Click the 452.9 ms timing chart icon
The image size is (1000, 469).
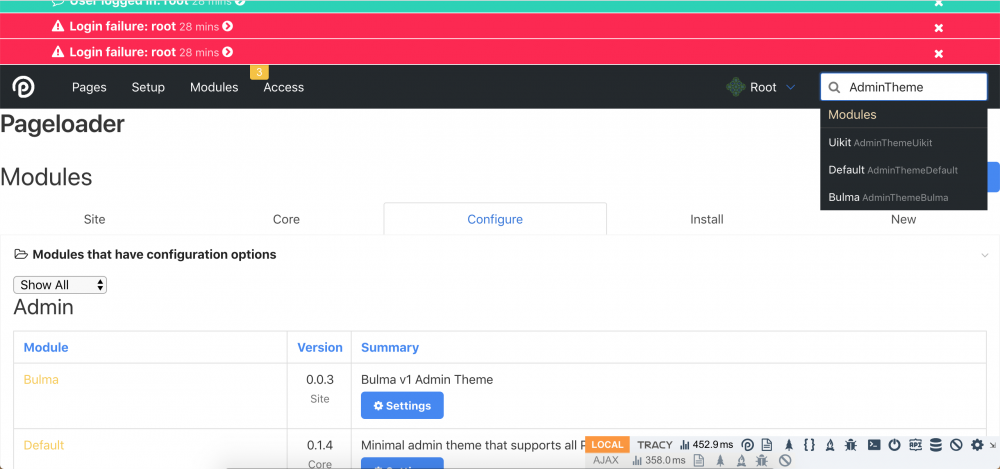[685, 445]
